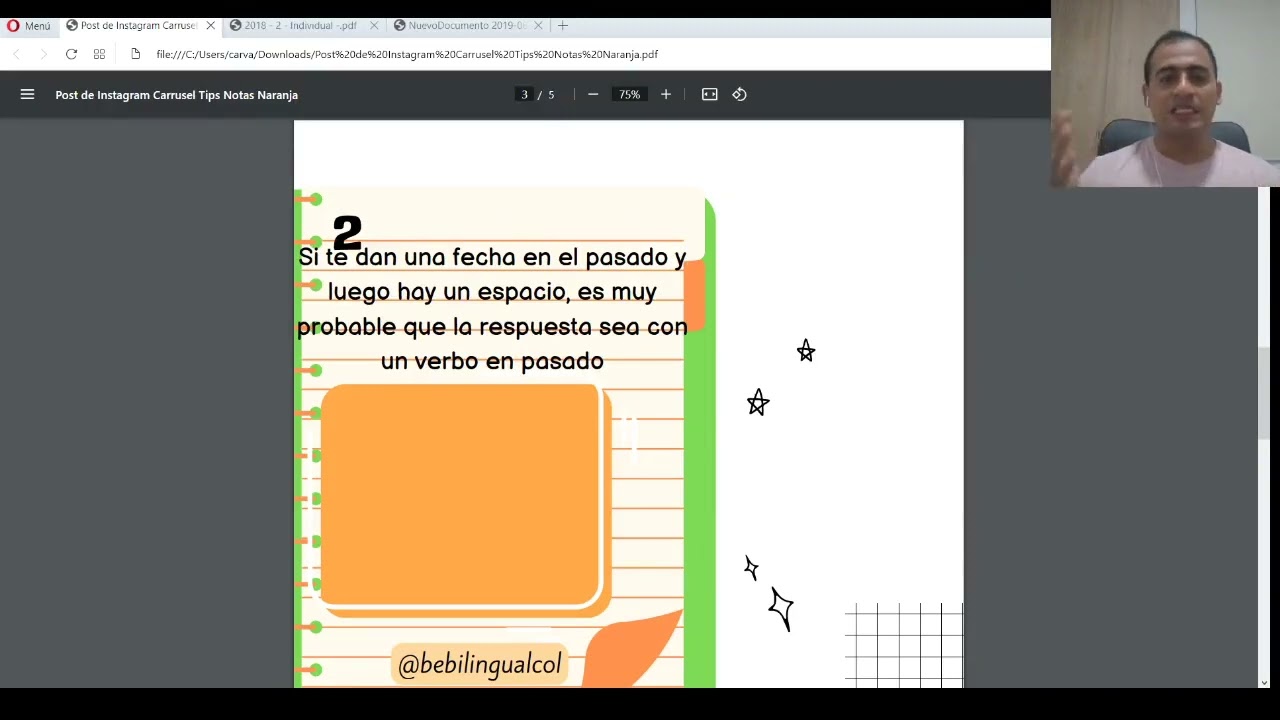The image size is (1280, 720).
Task: Close the Post de Instagram Carrusel tab
Action: click(x=210, y=26)
